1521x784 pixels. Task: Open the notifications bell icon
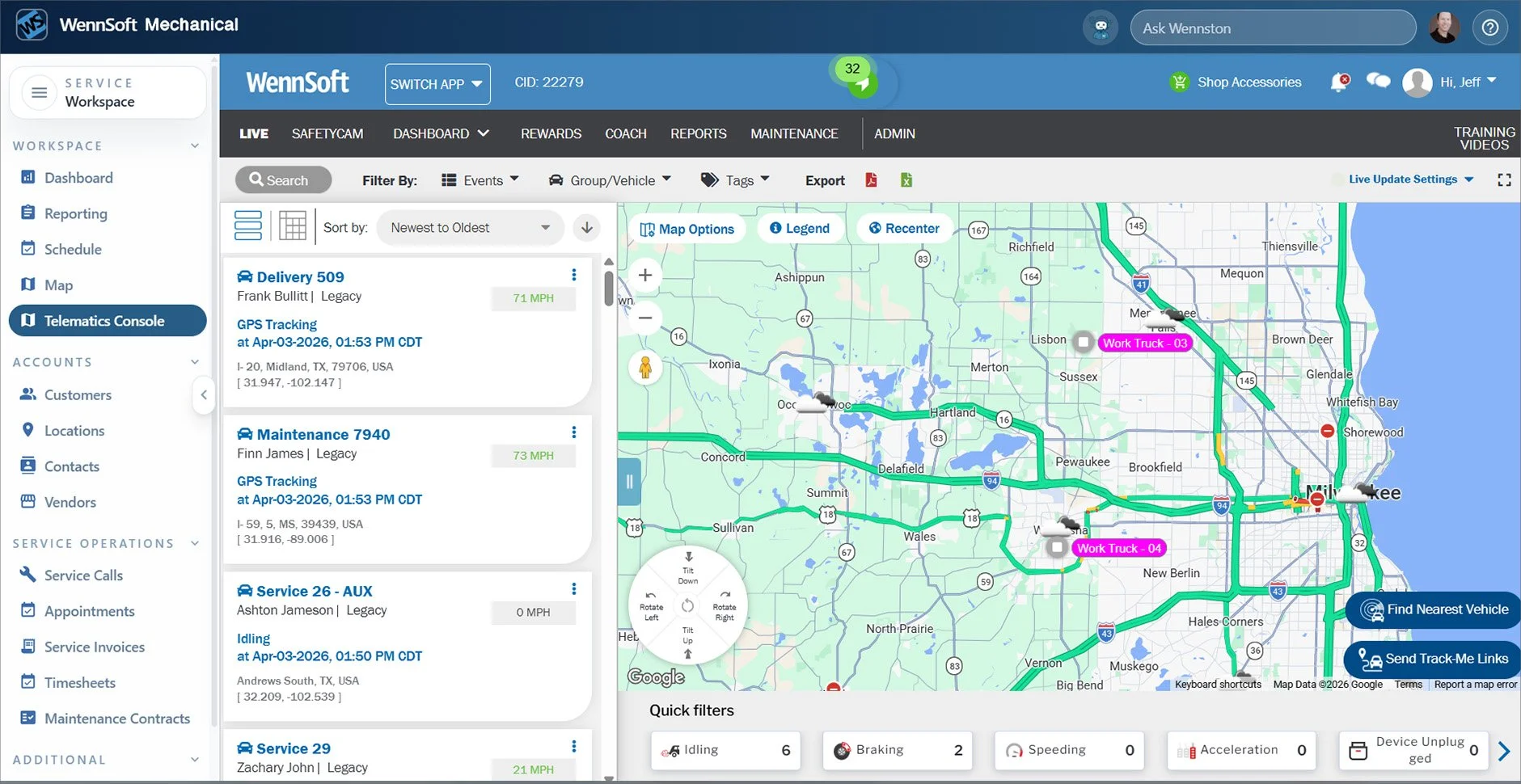tap(1340, 82)
